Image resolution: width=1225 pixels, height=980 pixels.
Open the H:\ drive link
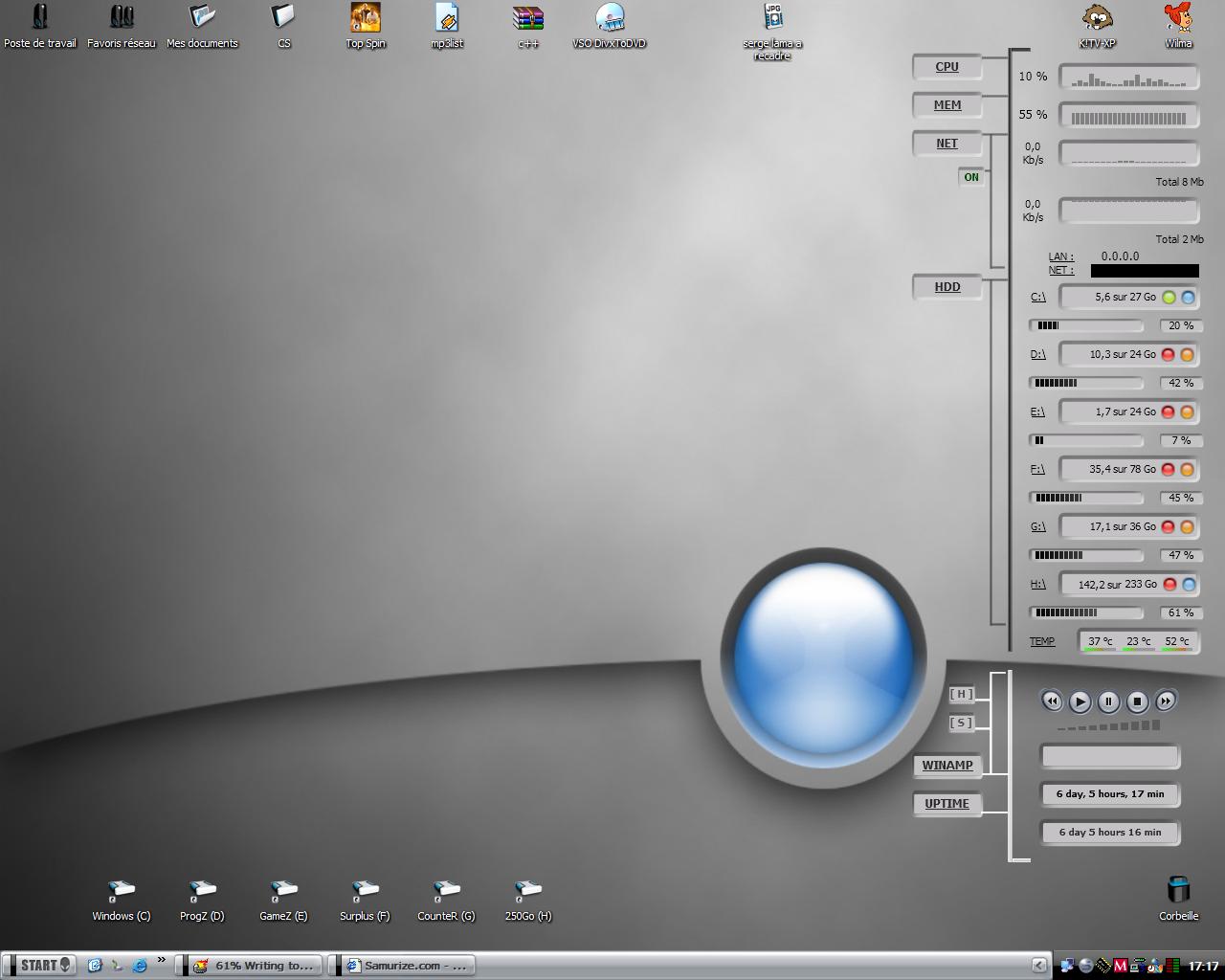1038,585
